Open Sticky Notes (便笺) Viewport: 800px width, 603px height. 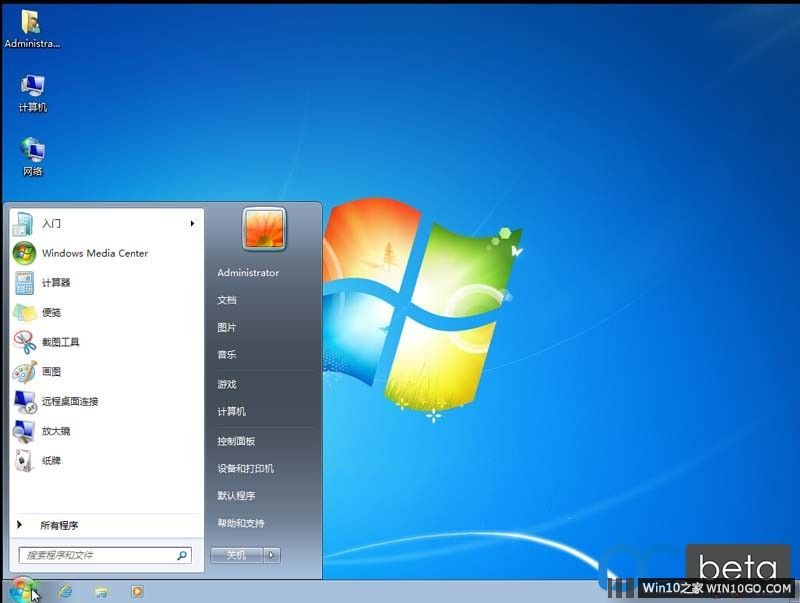[51, 312]
